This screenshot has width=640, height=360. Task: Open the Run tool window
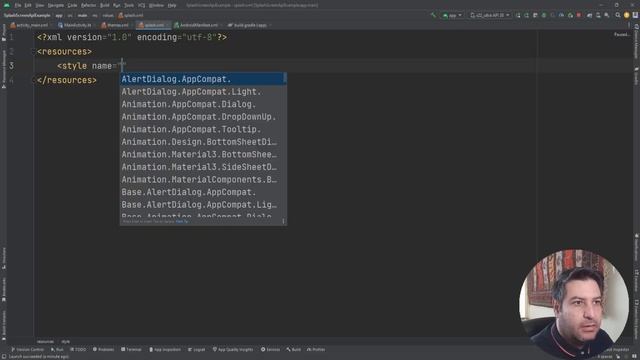pos(57,349)
